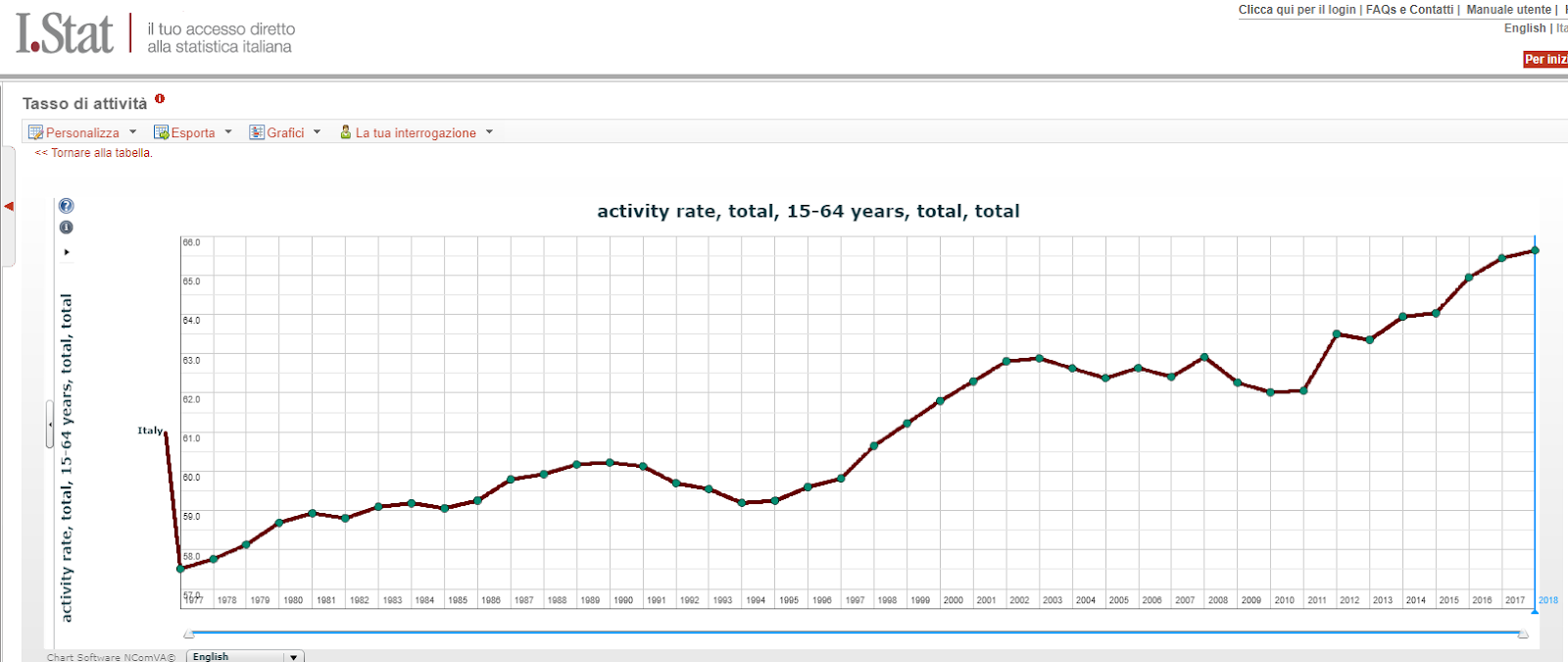Screen dimensions: 1568x662
Task: Click the Grafici chart icon
Action: click(x=257, y=132)
